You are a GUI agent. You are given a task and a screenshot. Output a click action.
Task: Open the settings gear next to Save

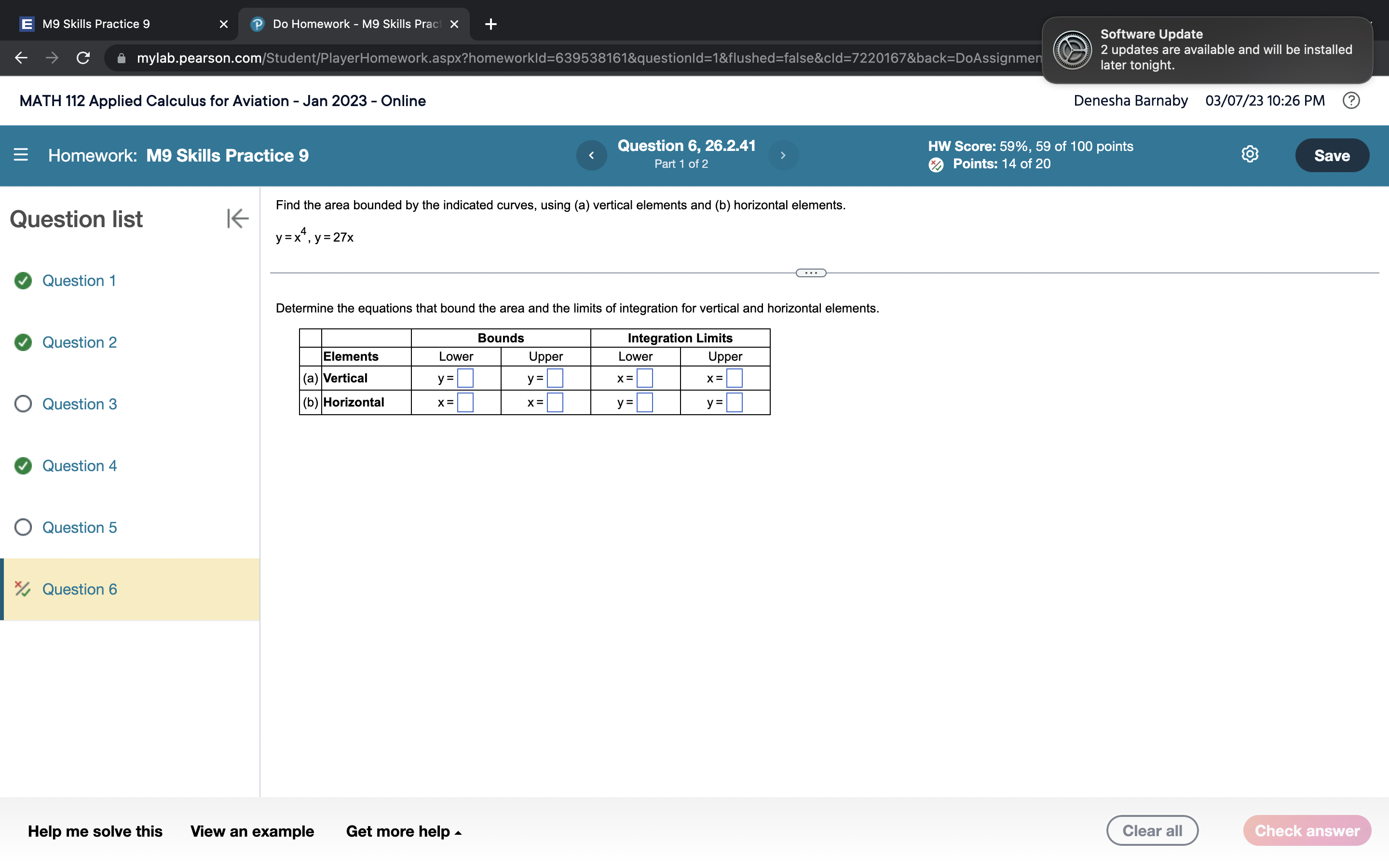[x=1249, y=154]
